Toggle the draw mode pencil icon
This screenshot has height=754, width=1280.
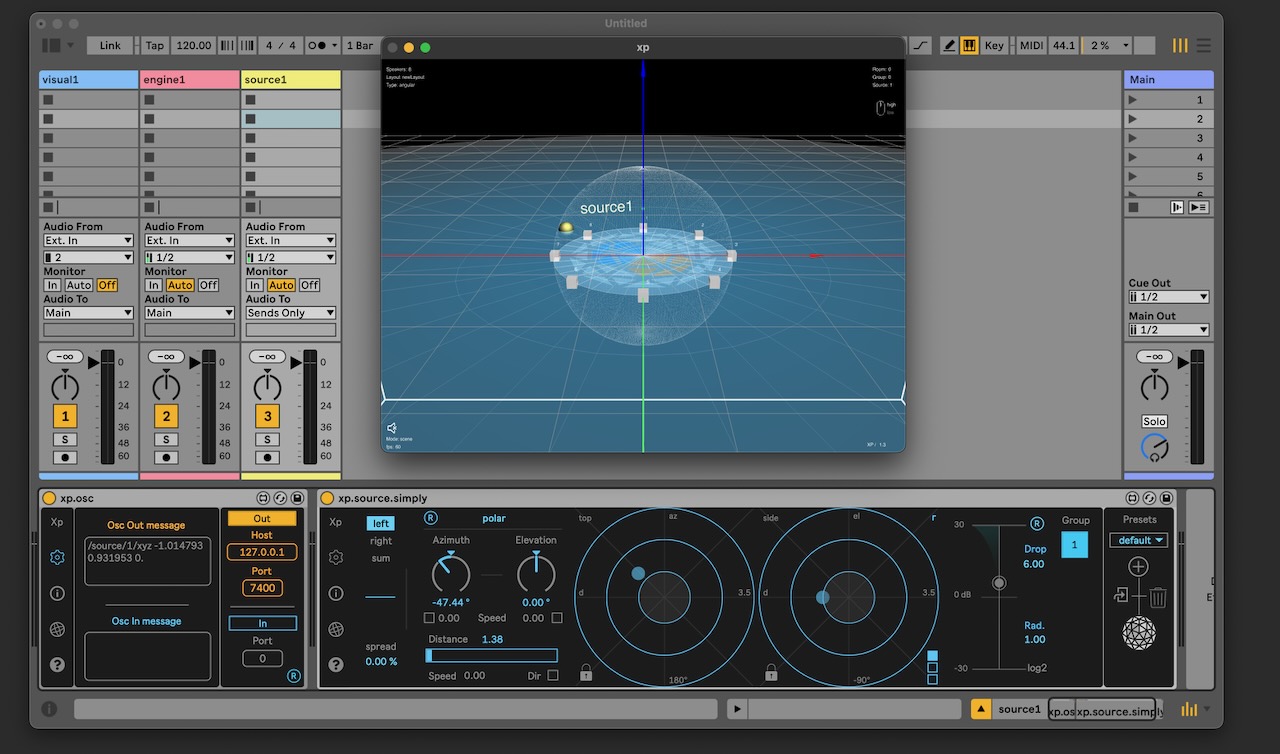[x=949, y=45]
